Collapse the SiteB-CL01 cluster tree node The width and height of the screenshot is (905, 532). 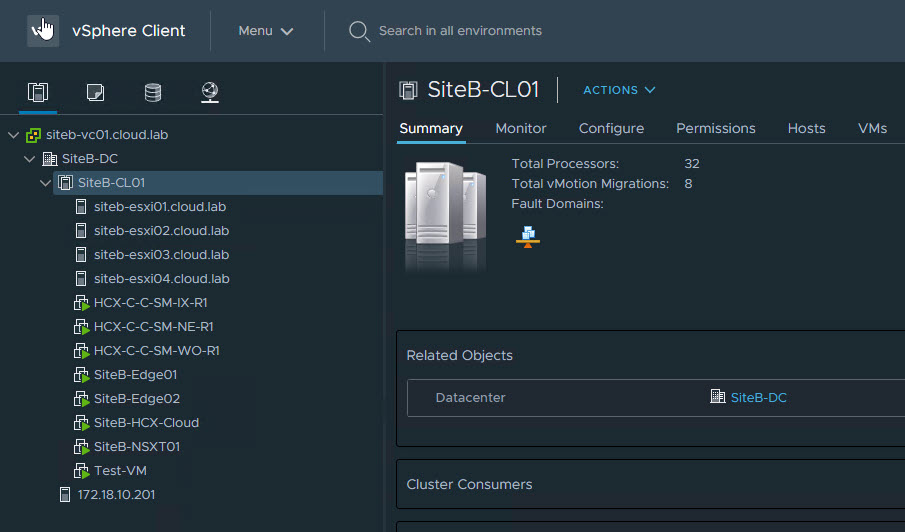click(x=45, y=183)
